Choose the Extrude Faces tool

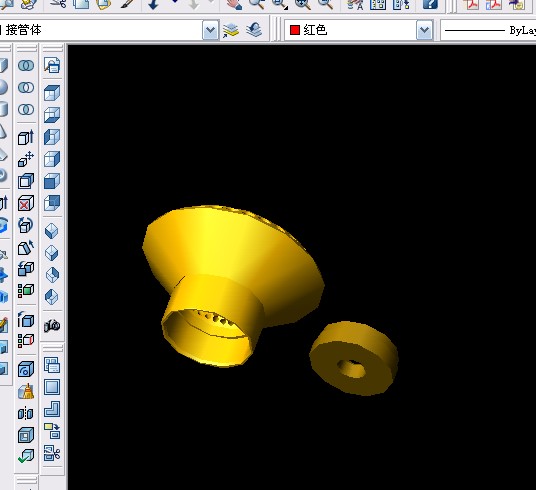[26, 137]
